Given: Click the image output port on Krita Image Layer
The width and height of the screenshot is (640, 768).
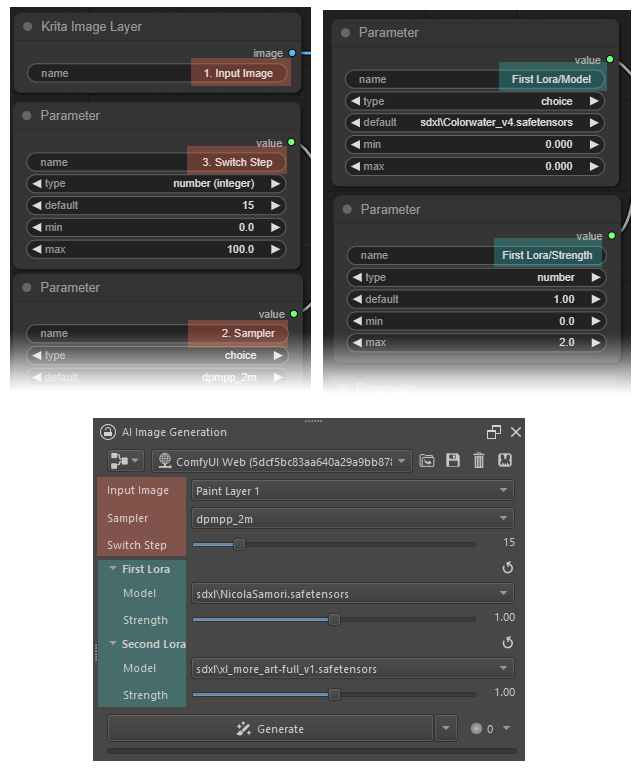Looking at the screenshot, I should 292,53.
